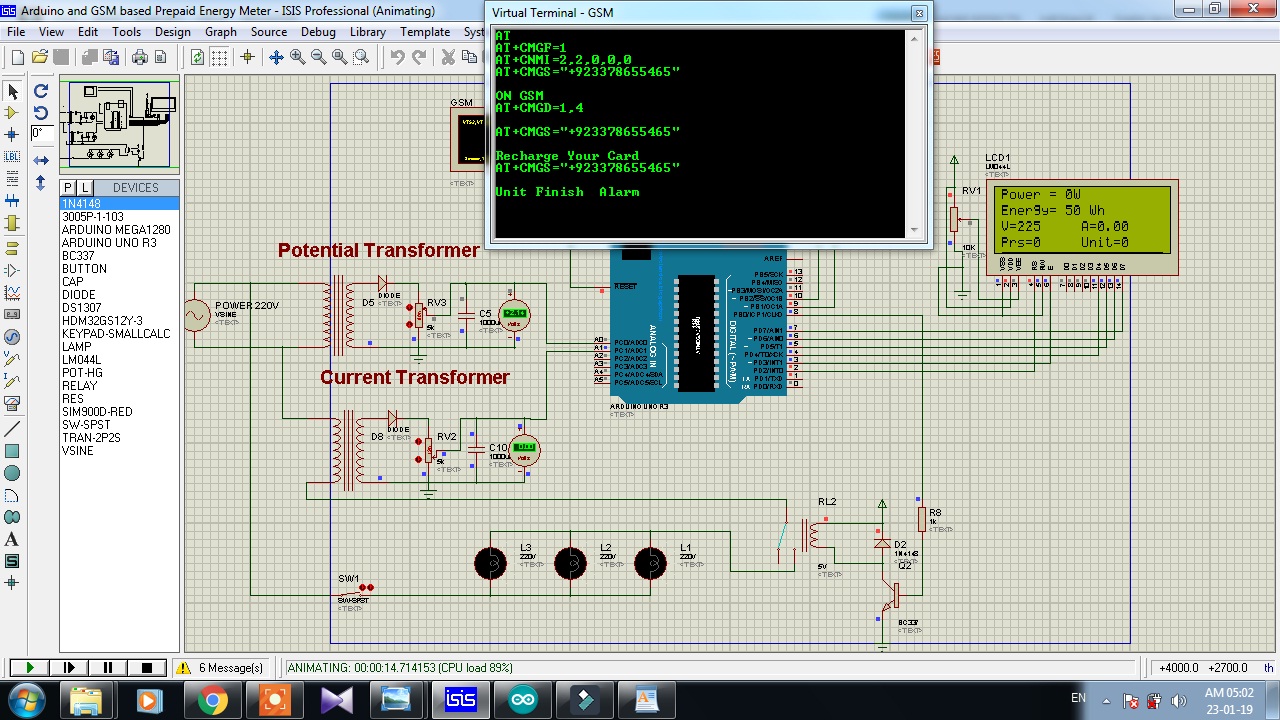Click the Redo arrow icon

(419, 57)
